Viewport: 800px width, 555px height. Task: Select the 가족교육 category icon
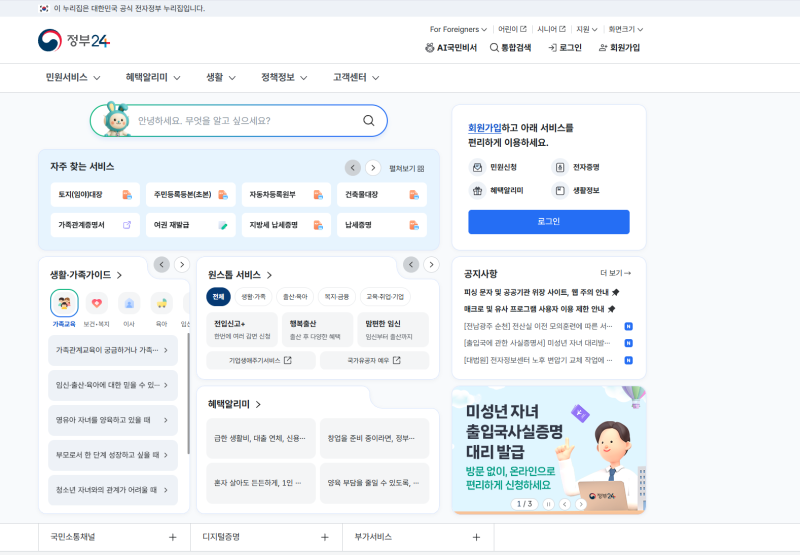click(x=64, y=303)
